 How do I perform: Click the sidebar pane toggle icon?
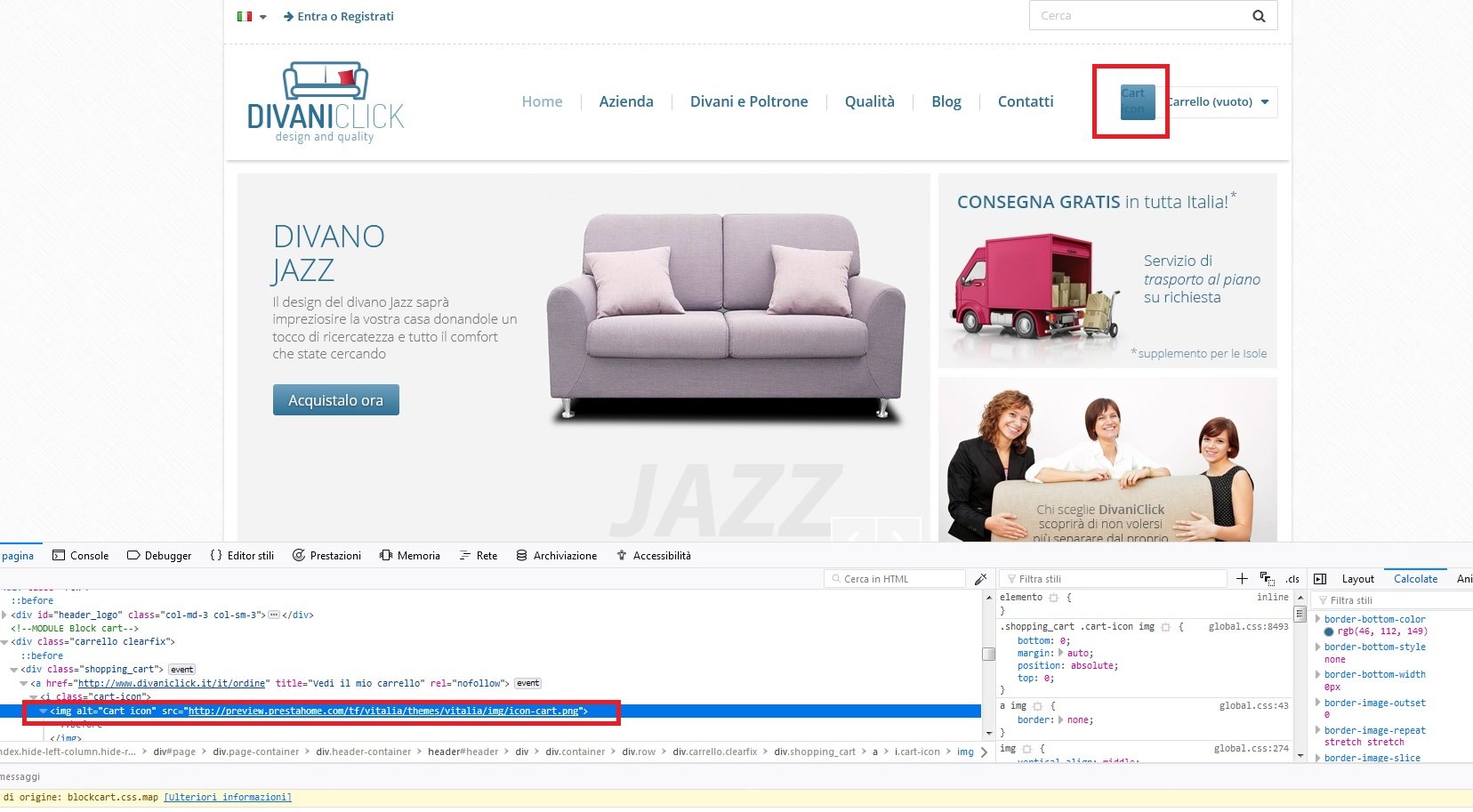tap(1320, 579)
